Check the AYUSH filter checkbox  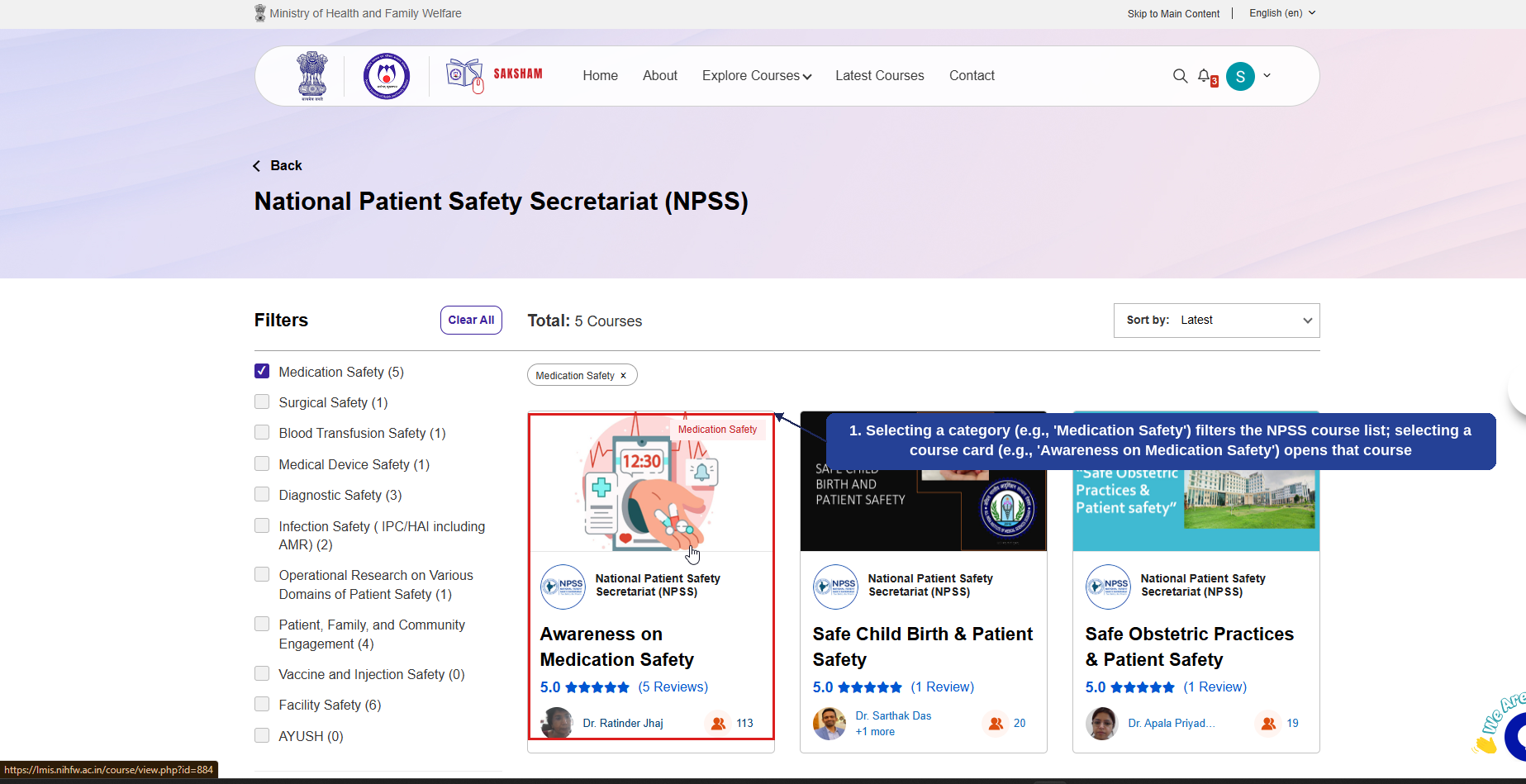pos(262,735)
